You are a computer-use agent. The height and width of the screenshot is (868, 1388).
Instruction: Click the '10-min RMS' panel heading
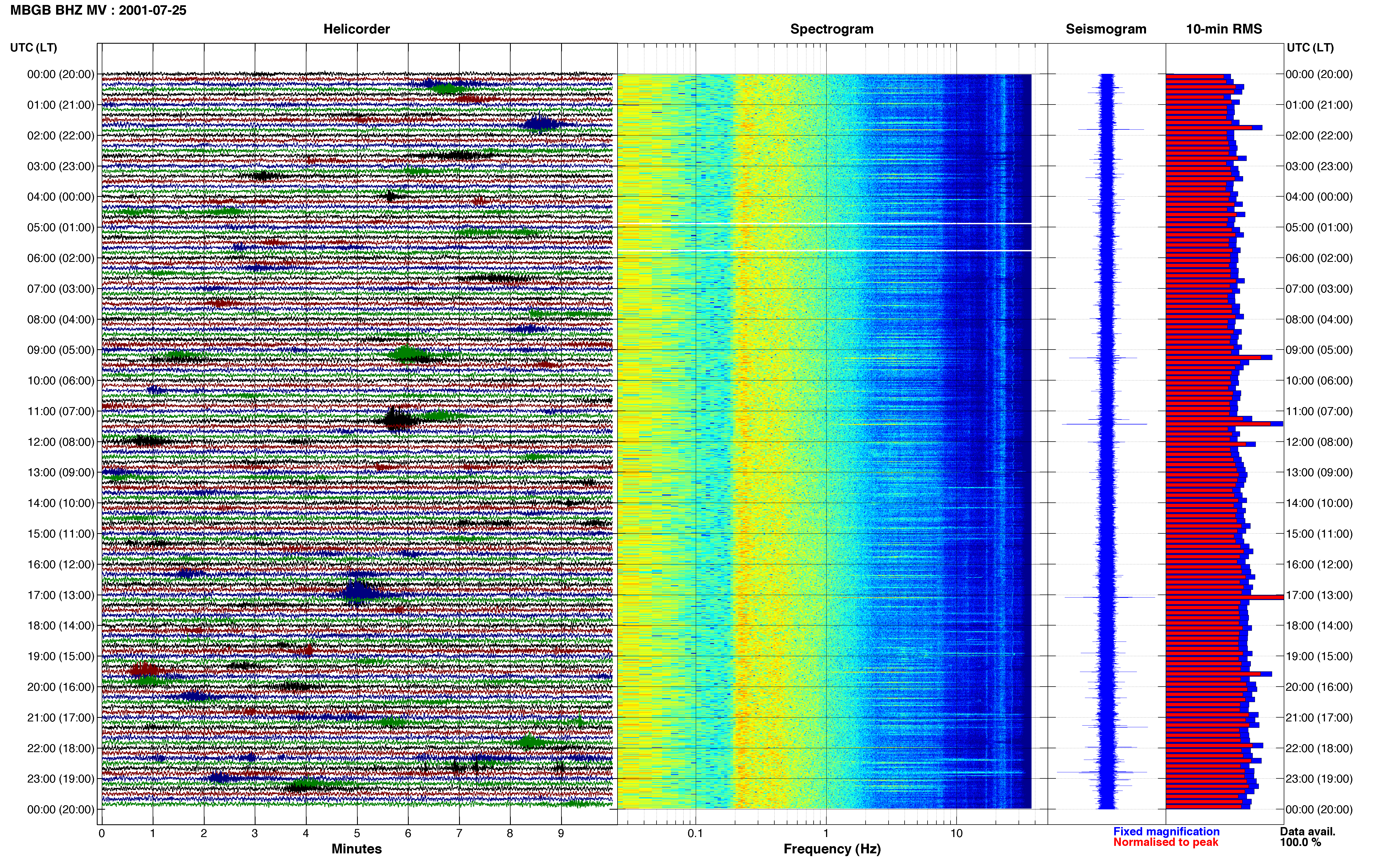tap(1224, 29)
